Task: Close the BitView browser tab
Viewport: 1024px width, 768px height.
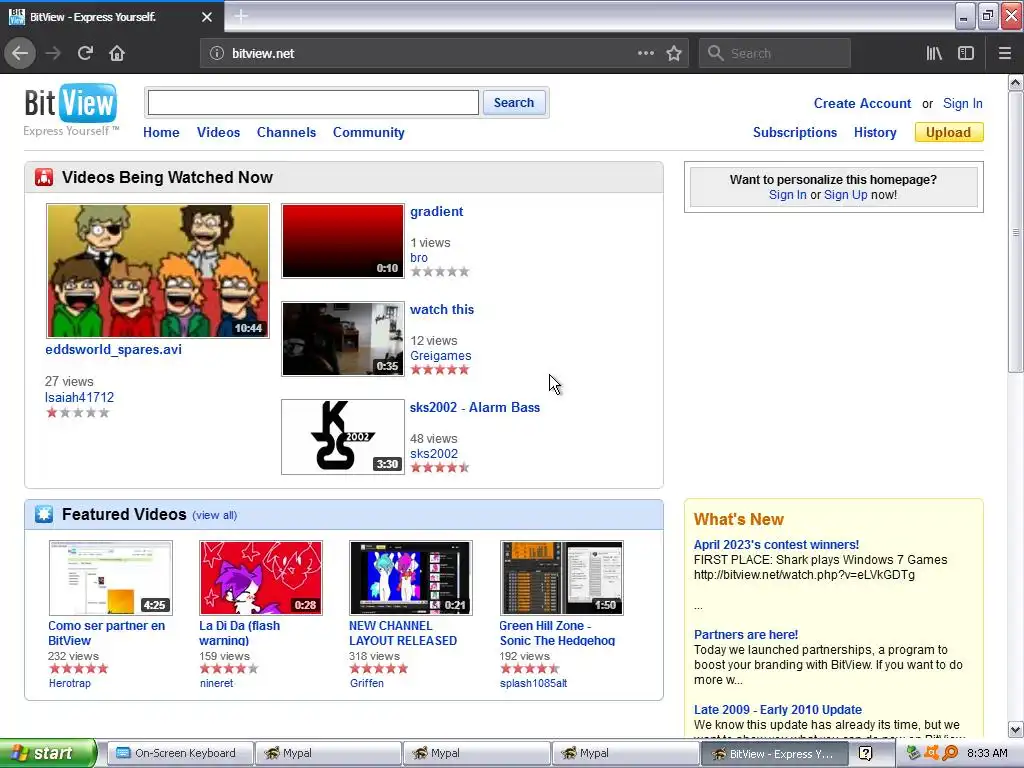Action: [x=207, y=17]
